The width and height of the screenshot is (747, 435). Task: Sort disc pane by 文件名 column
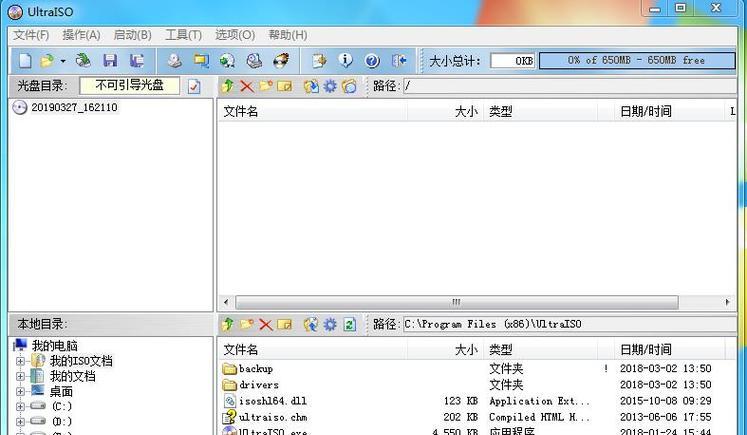pyautogui.click(x=313, y=111)
